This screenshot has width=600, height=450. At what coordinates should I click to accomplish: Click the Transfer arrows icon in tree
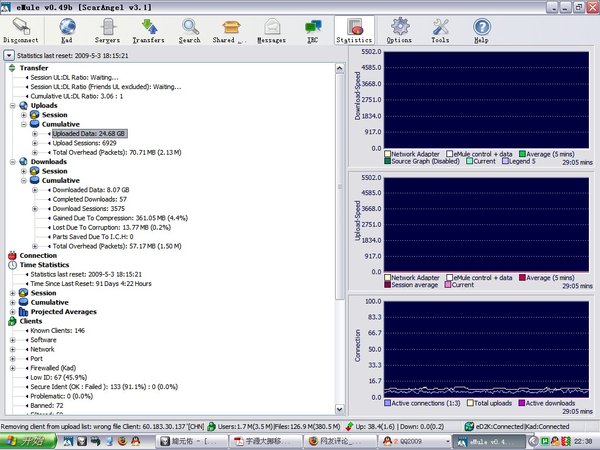point(12,68)
